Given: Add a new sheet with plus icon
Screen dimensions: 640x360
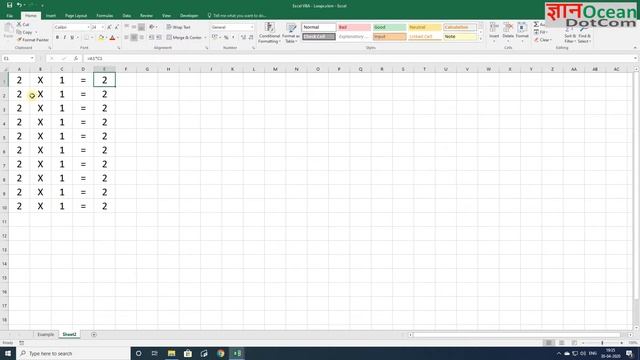Looking at the screenshot, I should [94, 334].
